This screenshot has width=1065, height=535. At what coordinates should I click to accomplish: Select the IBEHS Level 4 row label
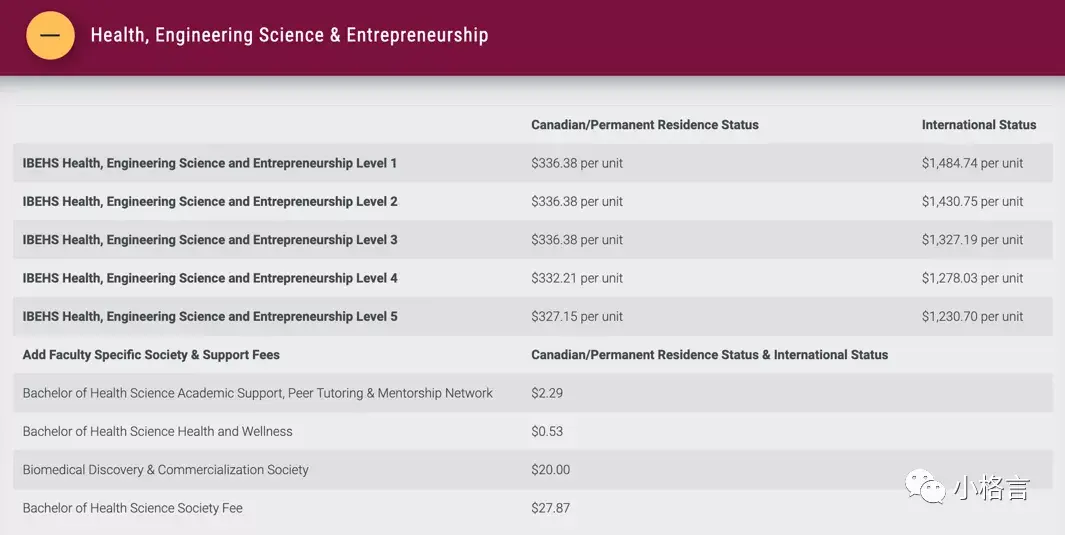pos(210,278)
